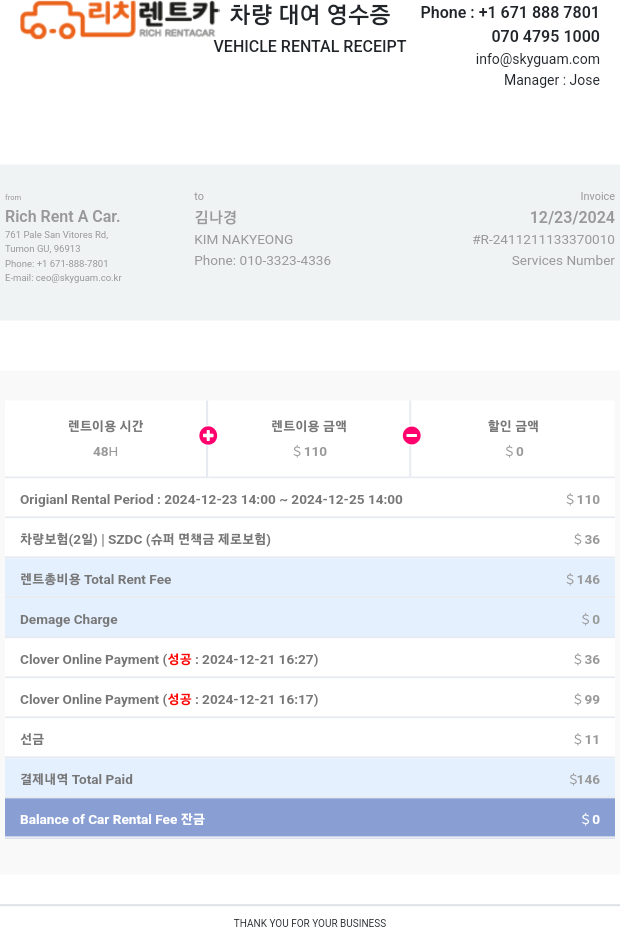The width and height of the screenshot is (620, 931).
Task: Select the 렌트이용 금액 $110 cell
Action: tap(309, 439)
